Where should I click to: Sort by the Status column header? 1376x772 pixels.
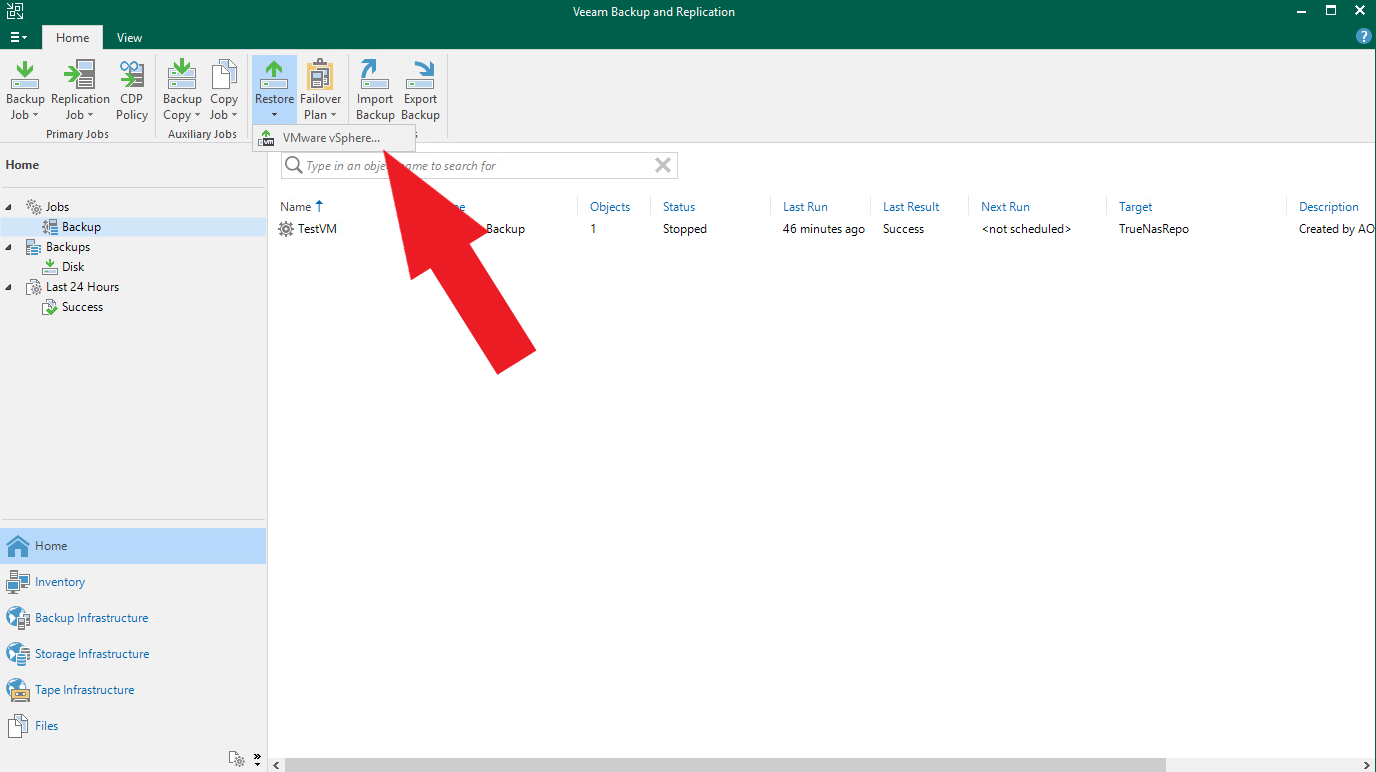[679, 207]
